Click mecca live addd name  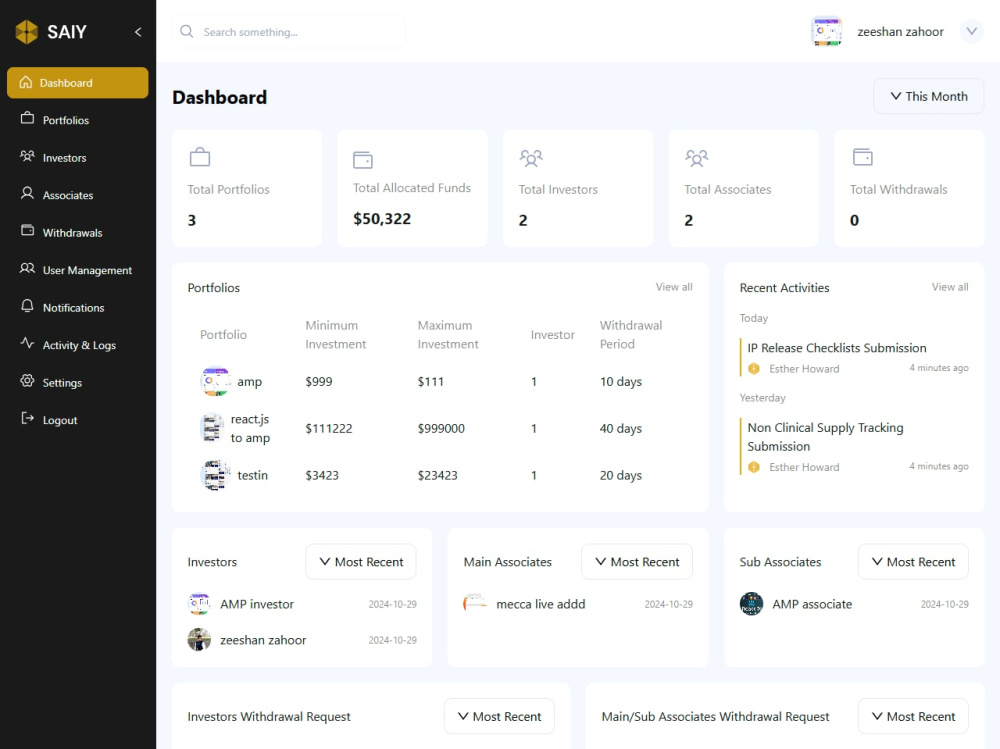tap(541, 604)
